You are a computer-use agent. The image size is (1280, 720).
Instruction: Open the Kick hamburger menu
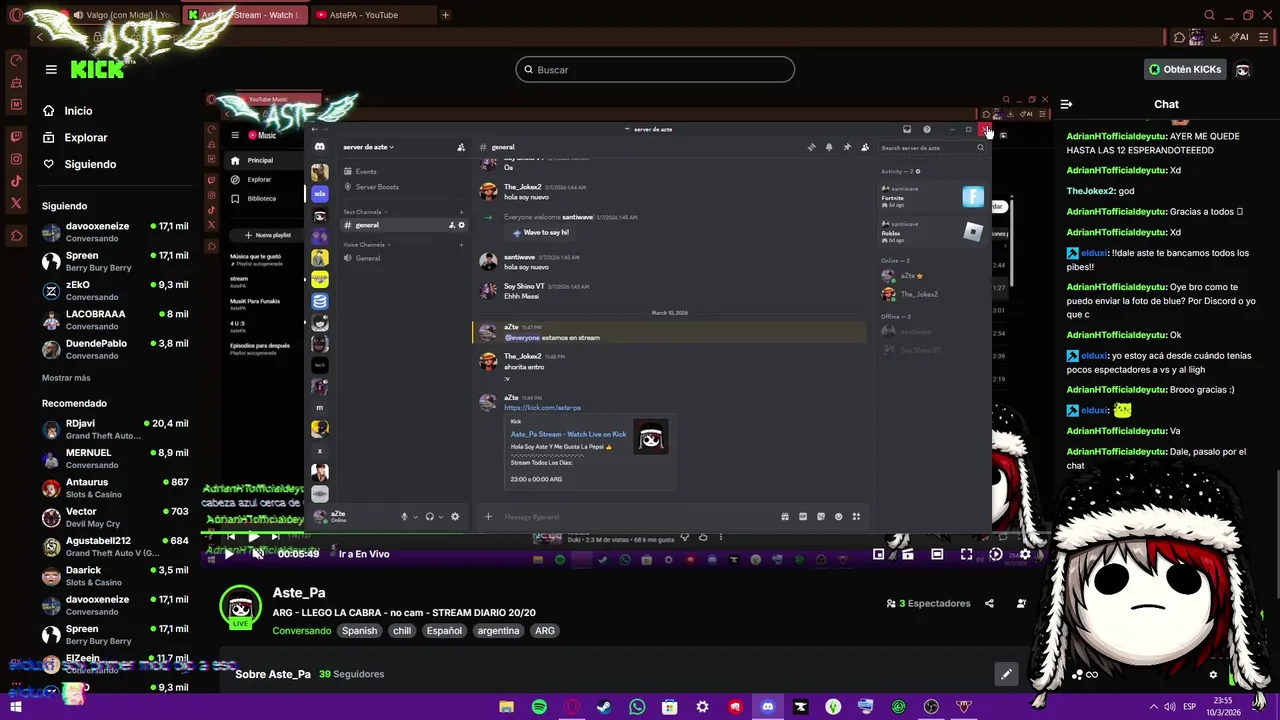(51, 69)
